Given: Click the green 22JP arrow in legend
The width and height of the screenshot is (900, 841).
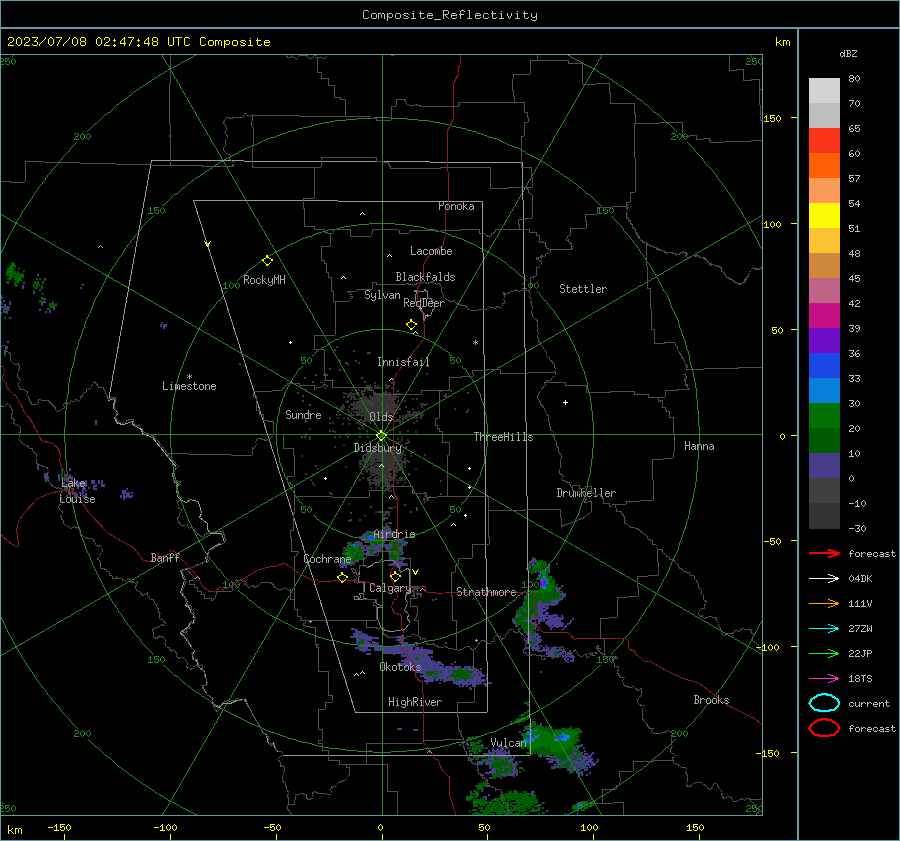Looking at the screenshot, I should [824, 653].
